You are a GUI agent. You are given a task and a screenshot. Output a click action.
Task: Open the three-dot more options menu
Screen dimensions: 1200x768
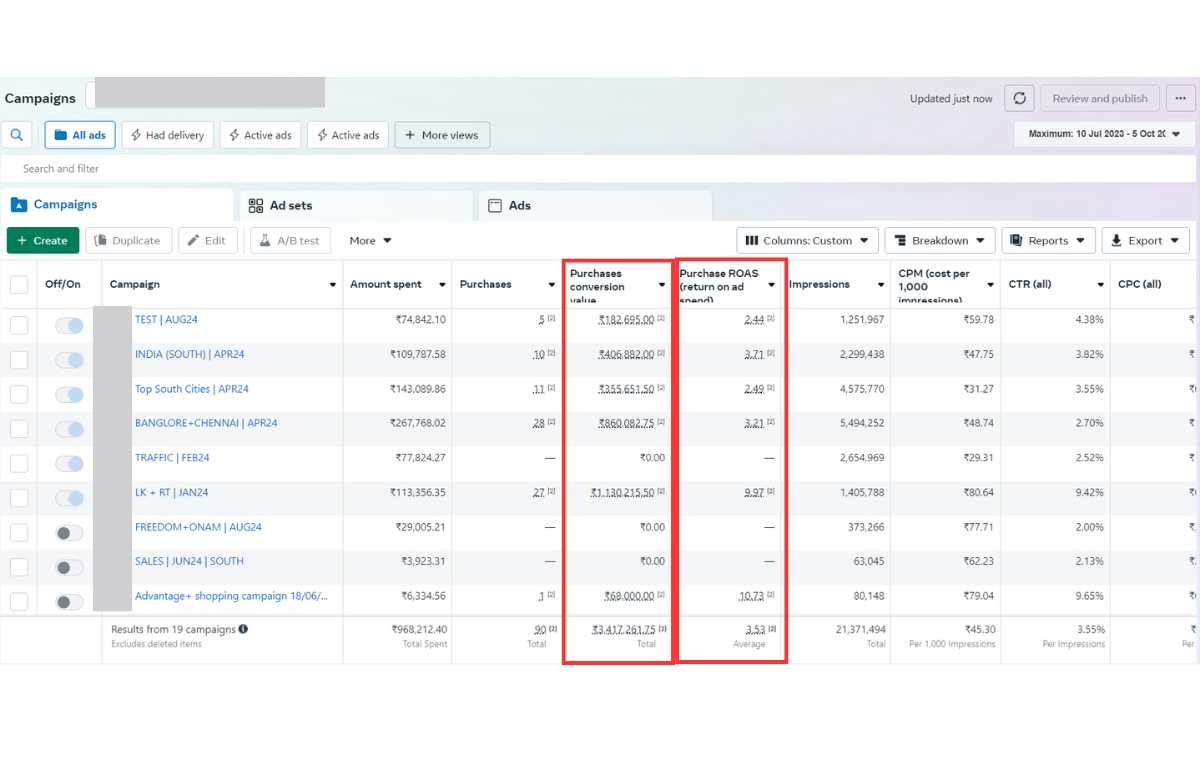[1181, 98]
